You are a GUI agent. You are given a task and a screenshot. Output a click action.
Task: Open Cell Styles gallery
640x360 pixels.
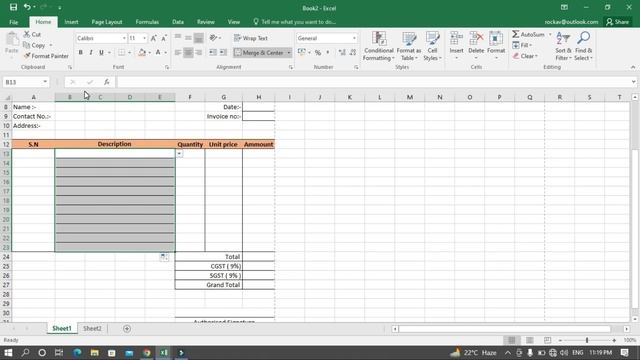(432, 46)
